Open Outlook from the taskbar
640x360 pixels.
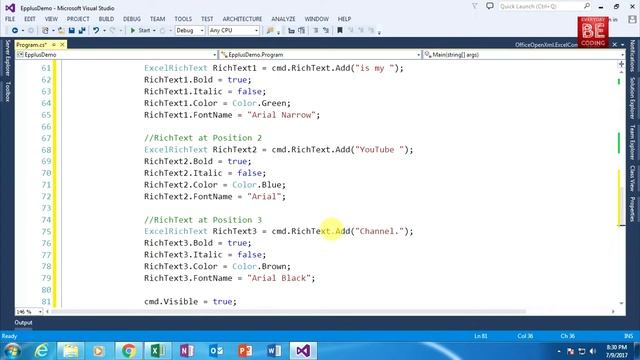pos(216,351)
